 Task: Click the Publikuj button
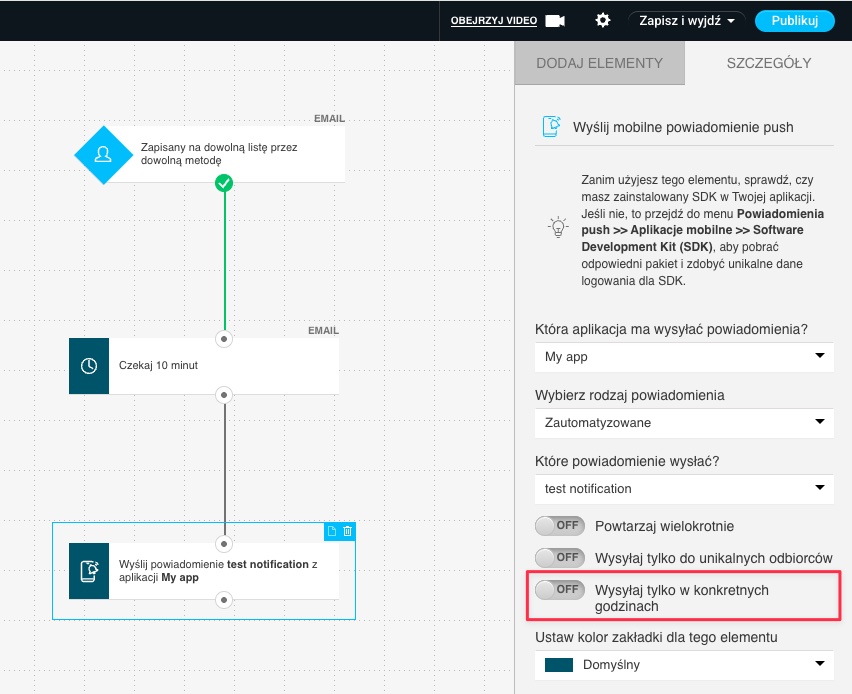point(794,21)
